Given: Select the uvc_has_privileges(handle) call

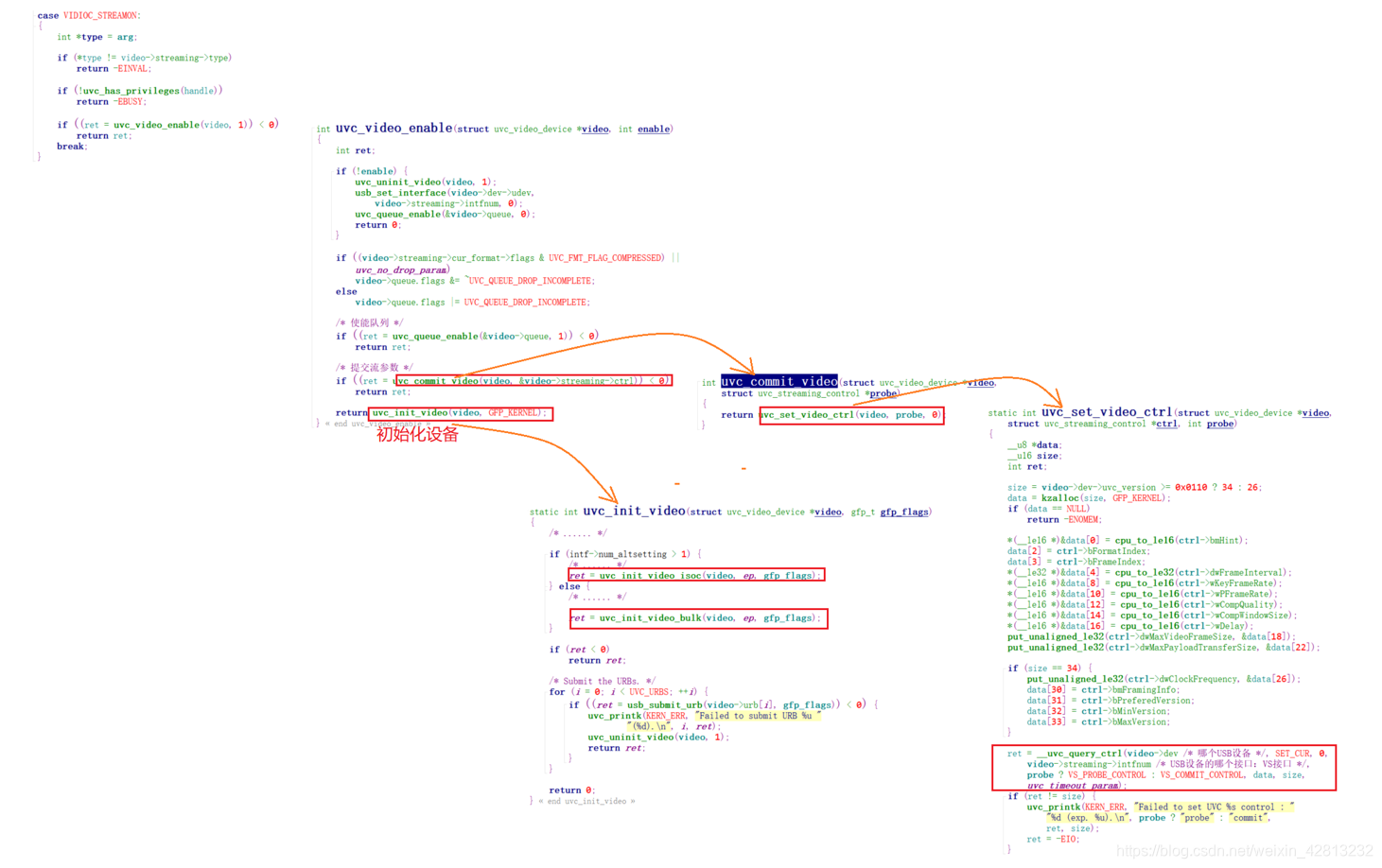Looking at the screenshot, I should click(150, 91).
